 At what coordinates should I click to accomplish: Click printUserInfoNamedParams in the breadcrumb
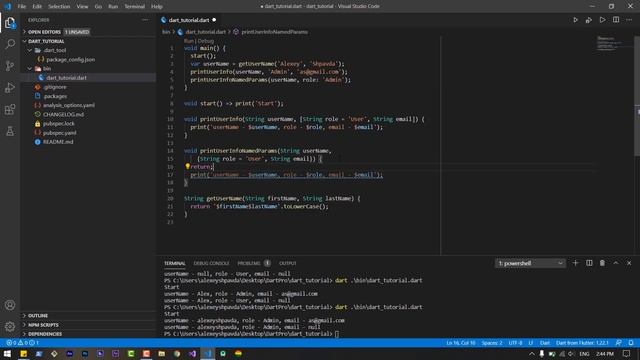coord(274,32)
